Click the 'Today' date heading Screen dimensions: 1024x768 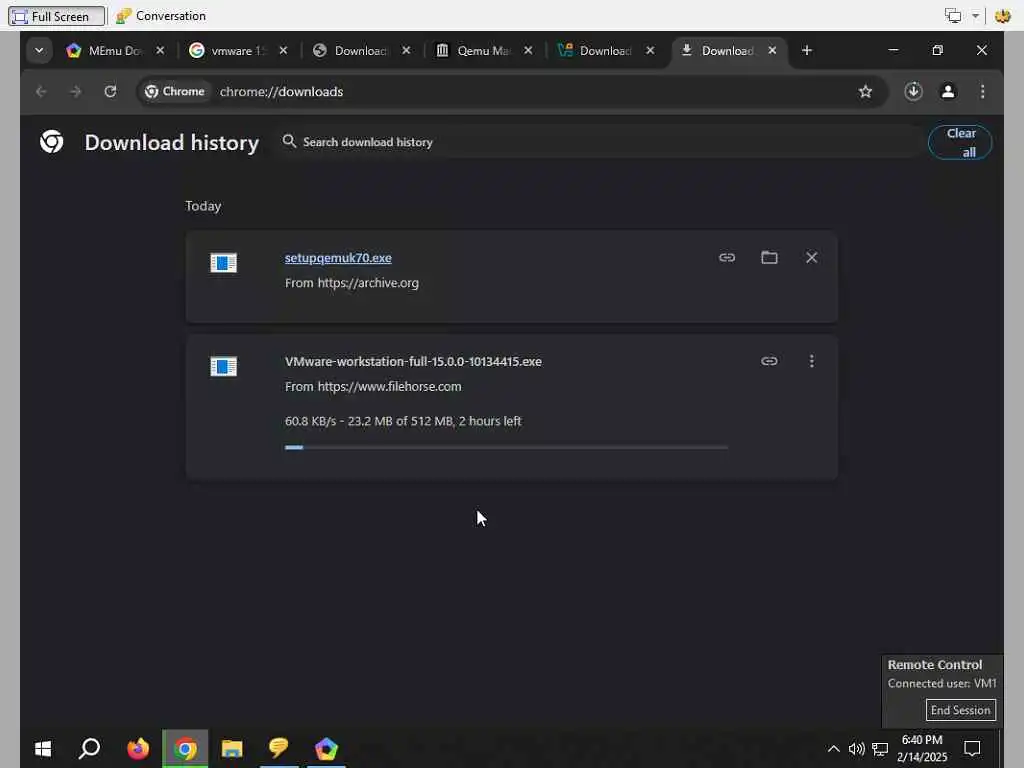(x=203, y=206)
